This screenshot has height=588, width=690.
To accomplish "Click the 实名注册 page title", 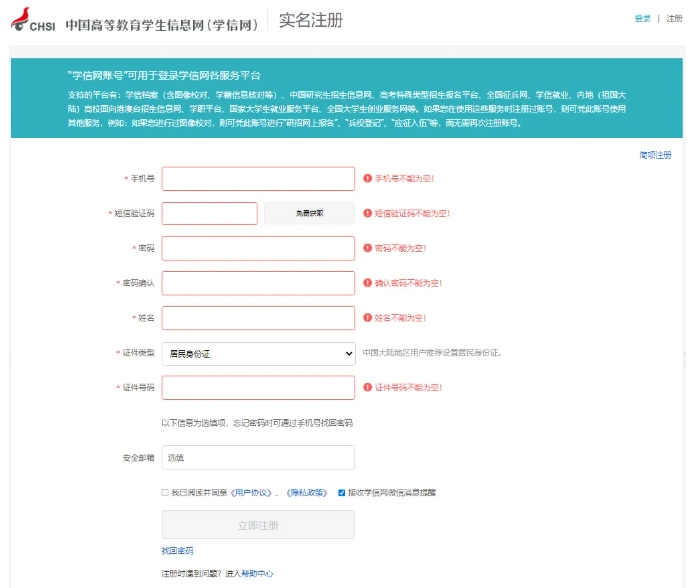I will 311,20.
